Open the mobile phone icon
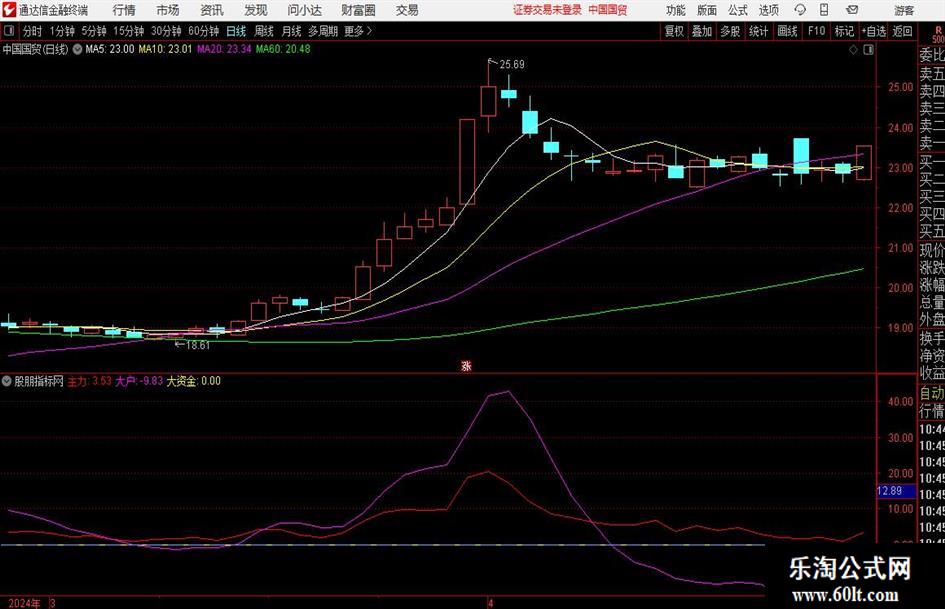The height and width of the screenshot is (609, 945). click(x=824, y=10)
